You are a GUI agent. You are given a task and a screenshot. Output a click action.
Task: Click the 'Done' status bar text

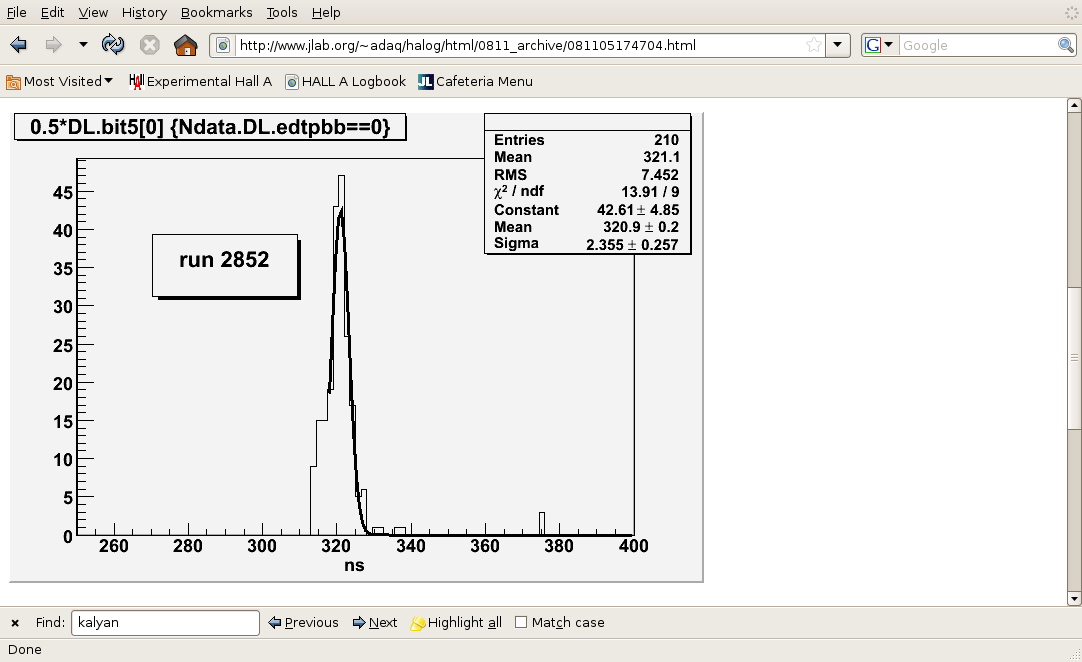coord(25,650)
